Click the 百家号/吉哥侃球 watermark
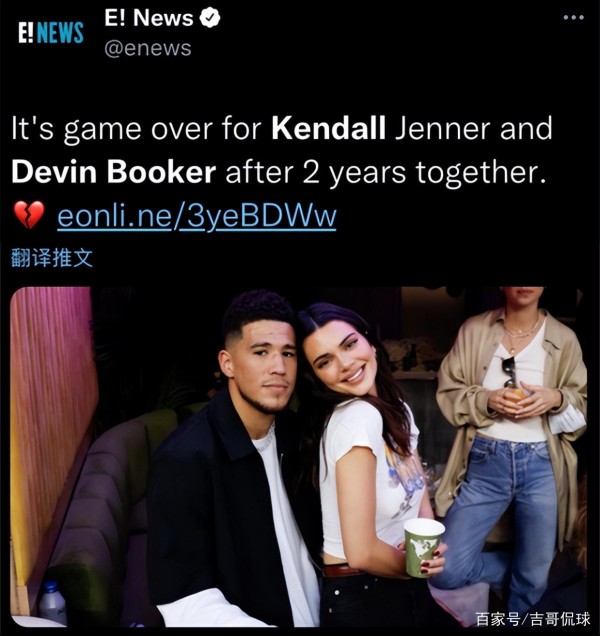The image size is (600, 636). [533, 619]
